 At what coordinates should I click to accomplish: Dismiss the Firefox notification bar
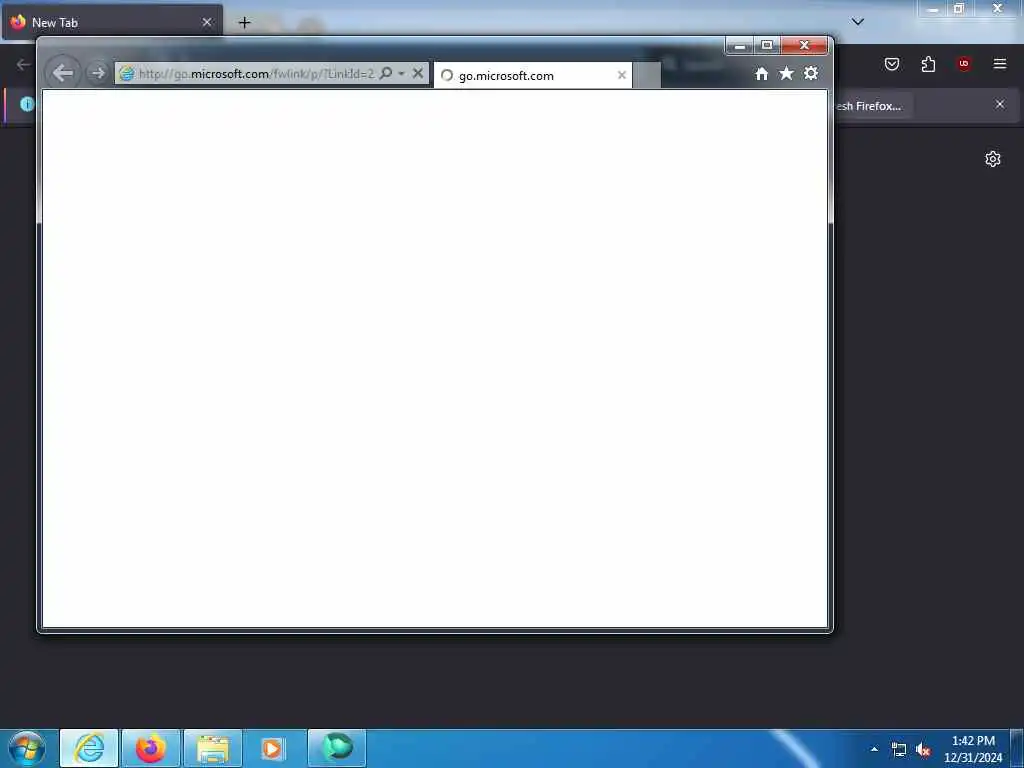click(x=1000, y=104)
